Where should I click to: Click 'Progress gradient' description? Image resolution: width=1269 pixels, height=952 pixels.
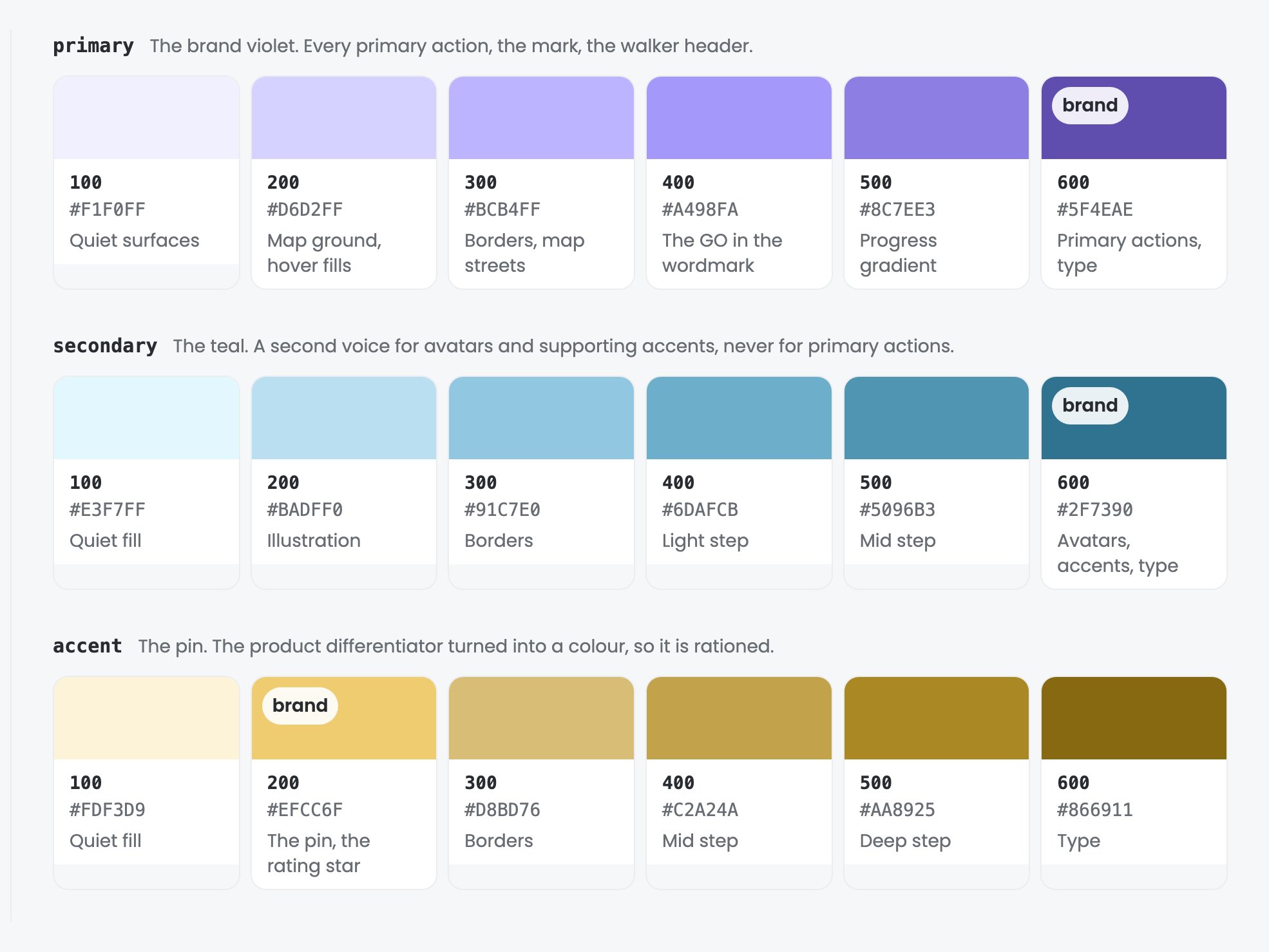(x=898, y=252)
